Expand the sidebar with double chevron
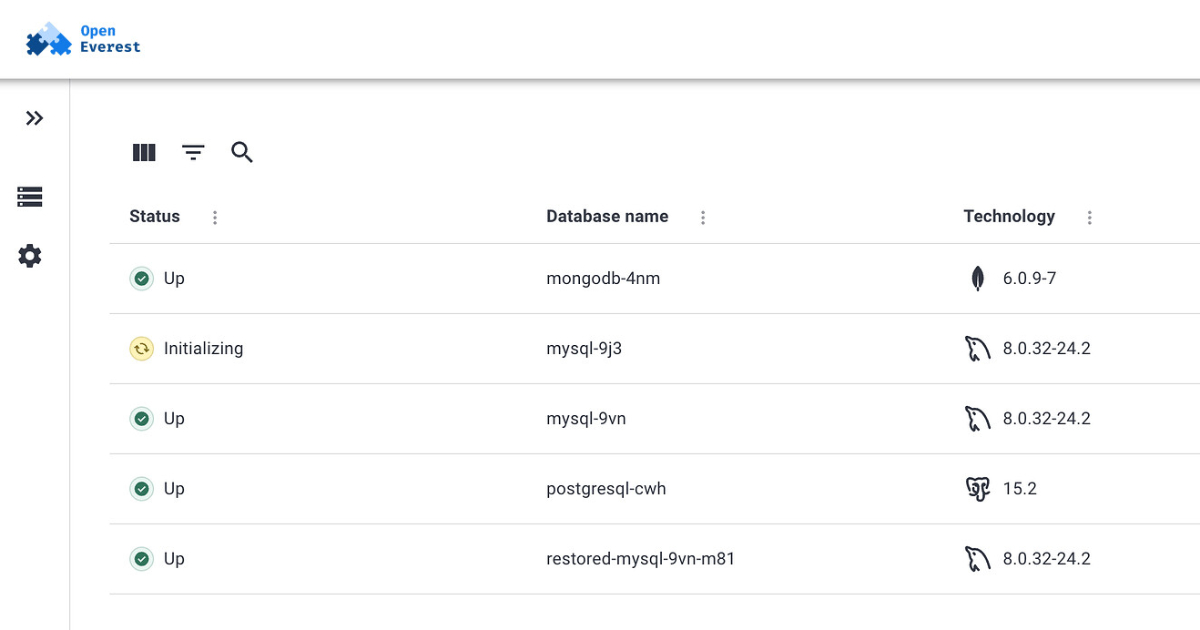This screenshot has width=1200, height=630. click(35, 118)
